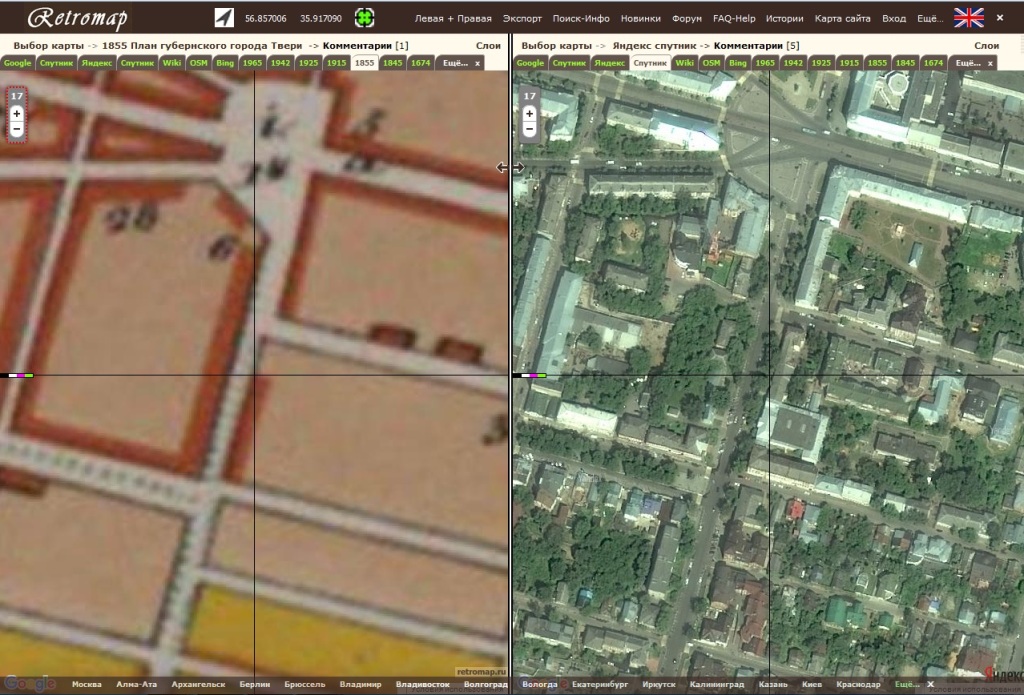1024x695 pixels.
Task: Click the green crosshair sync icon
Action: (x=364, y=18)
